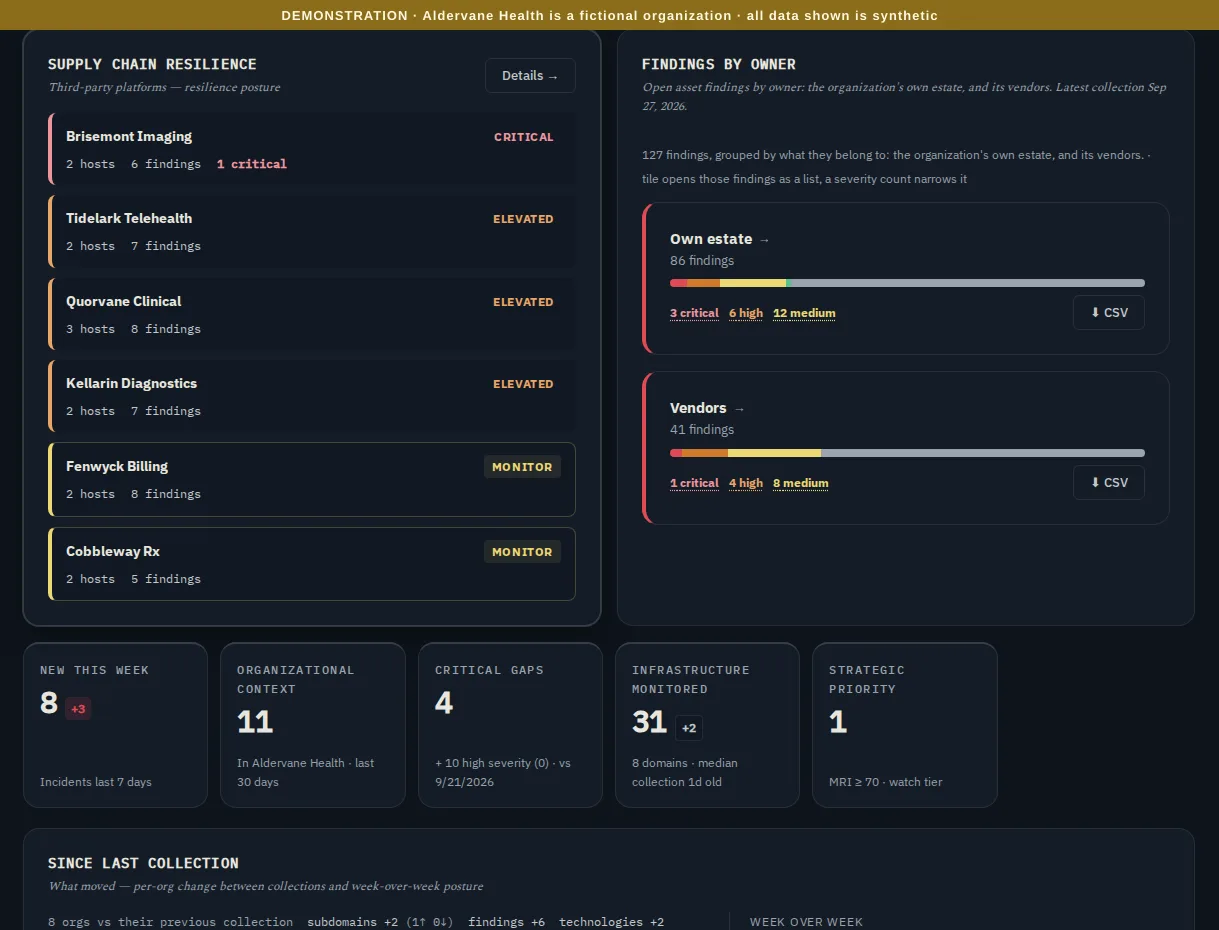Filter Vendors by 1 critical
This screenshot has height=930, width=1219.
[694, 483]
